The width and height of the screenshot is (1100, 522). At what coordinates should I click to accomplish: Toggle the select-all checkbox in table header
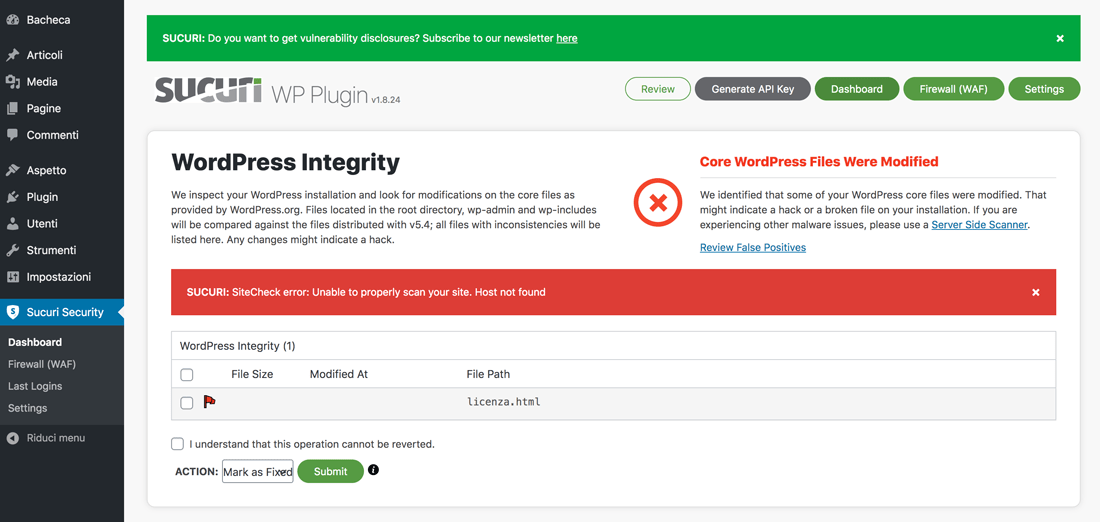point(187,375)
